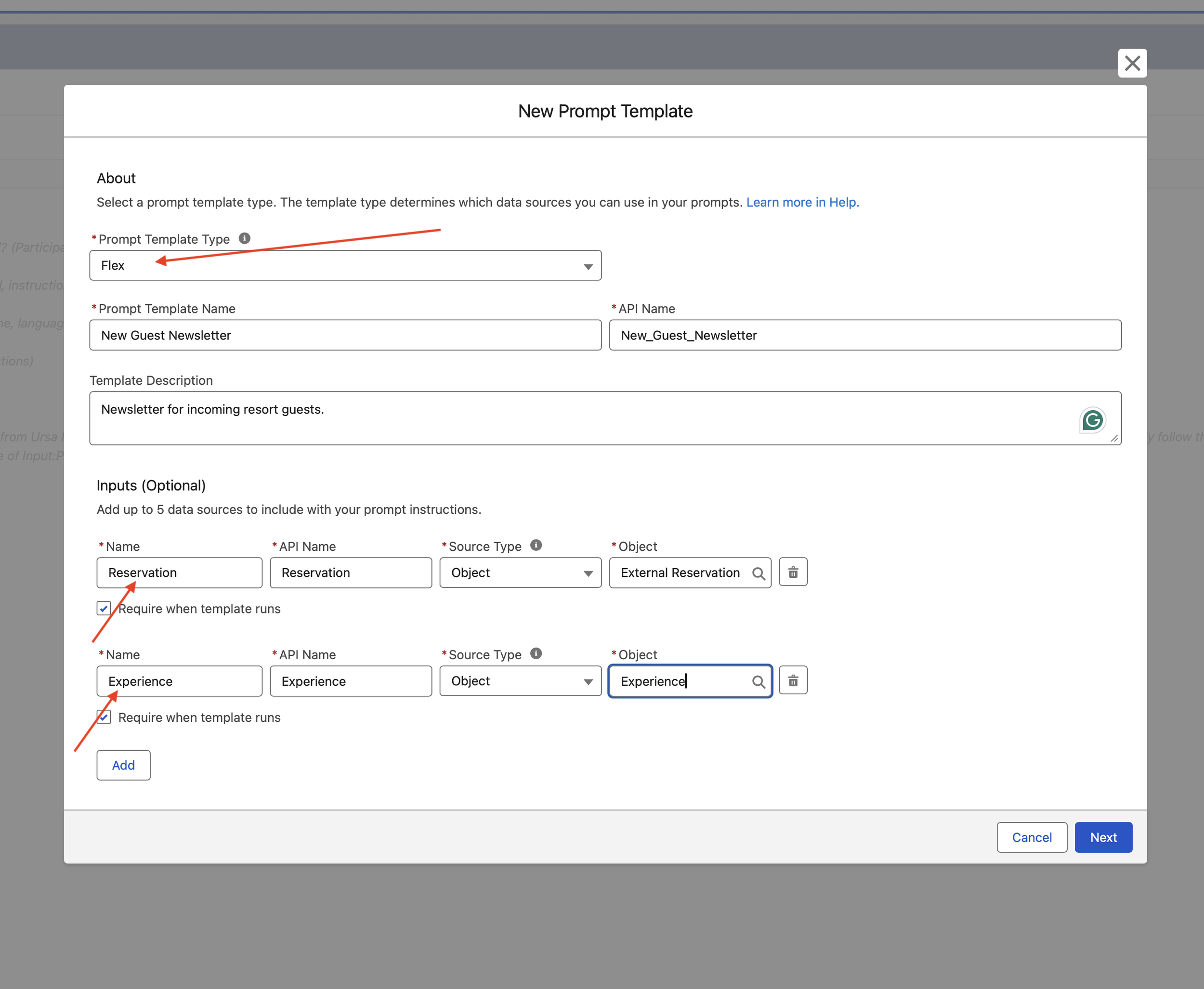This screenshot has height=989, width=1204.
Task: Click the template API Name field
Action: point(864,335)
